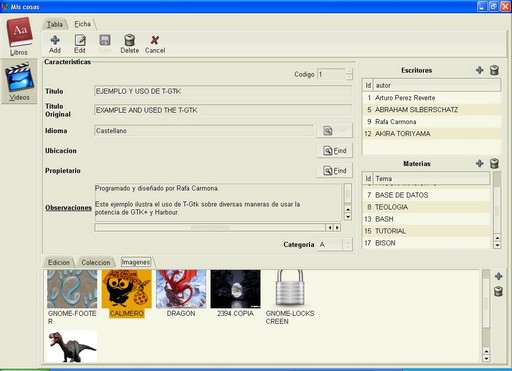Click the Find button for Propietario
The image size is (512, 371).
pyautogui.click(x=335, y=171)
